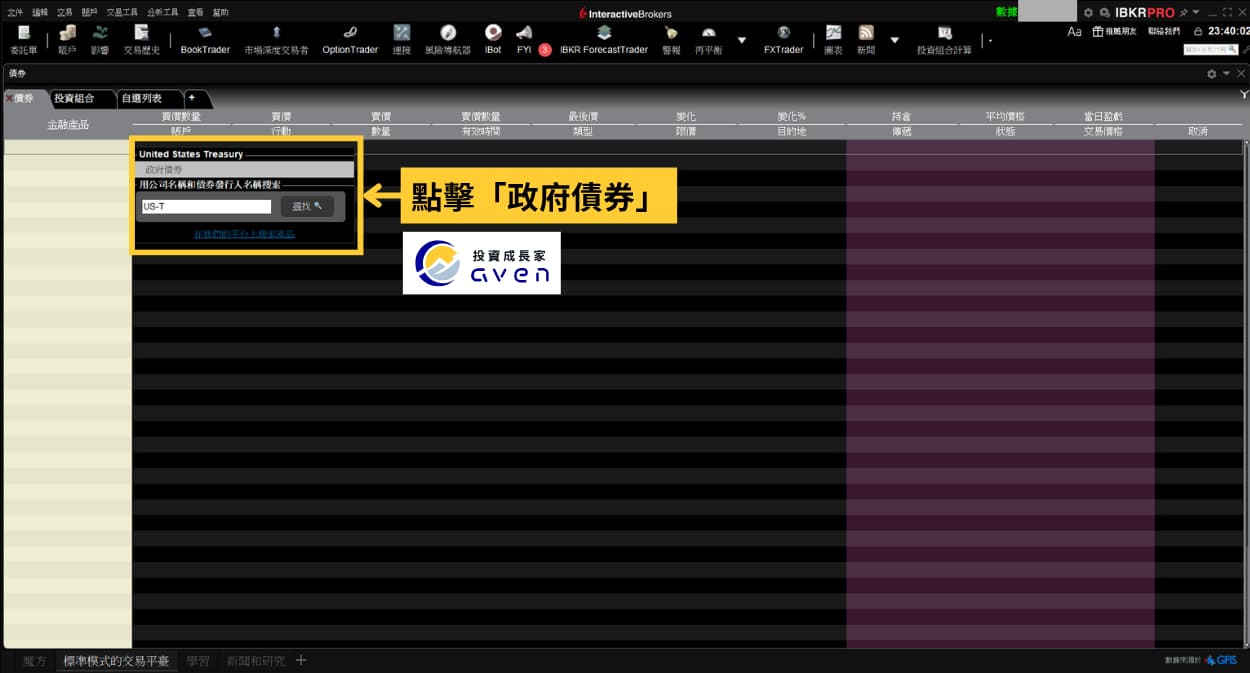Click the GFIS data source logo
The width and height of the screenshot is (1250, 673).
click(1221, 660)
